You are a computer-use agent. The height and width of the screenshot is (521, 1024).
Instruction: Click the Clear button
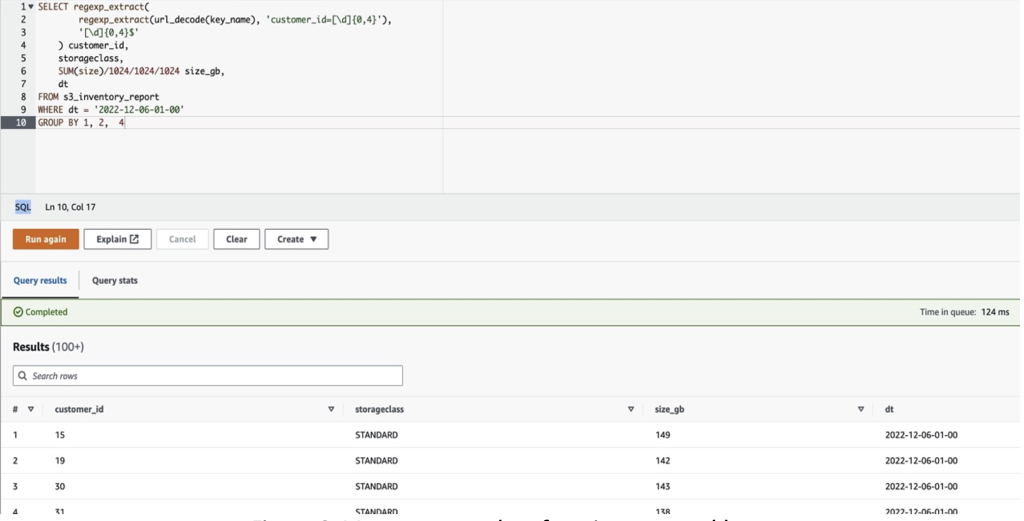click(x=236, y=239)
